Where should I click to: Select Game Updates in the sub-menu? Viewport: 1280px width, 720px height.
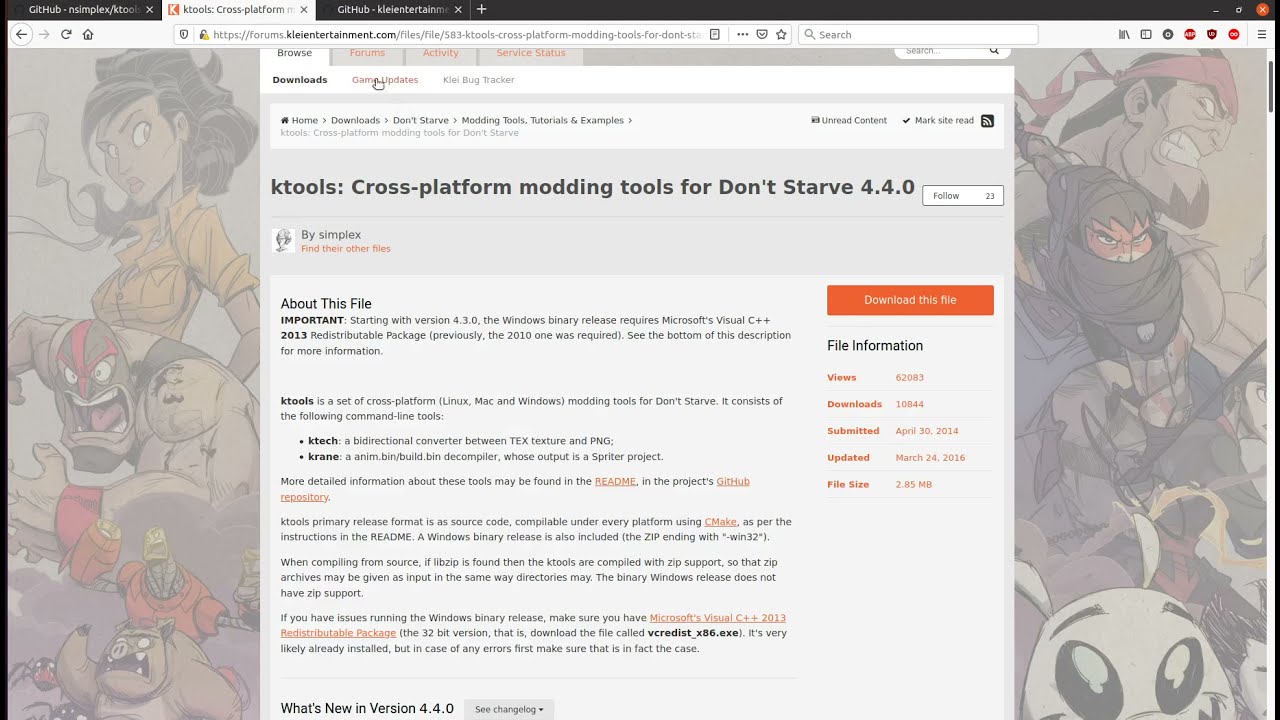pyautogui.click(x=385, y=80)
